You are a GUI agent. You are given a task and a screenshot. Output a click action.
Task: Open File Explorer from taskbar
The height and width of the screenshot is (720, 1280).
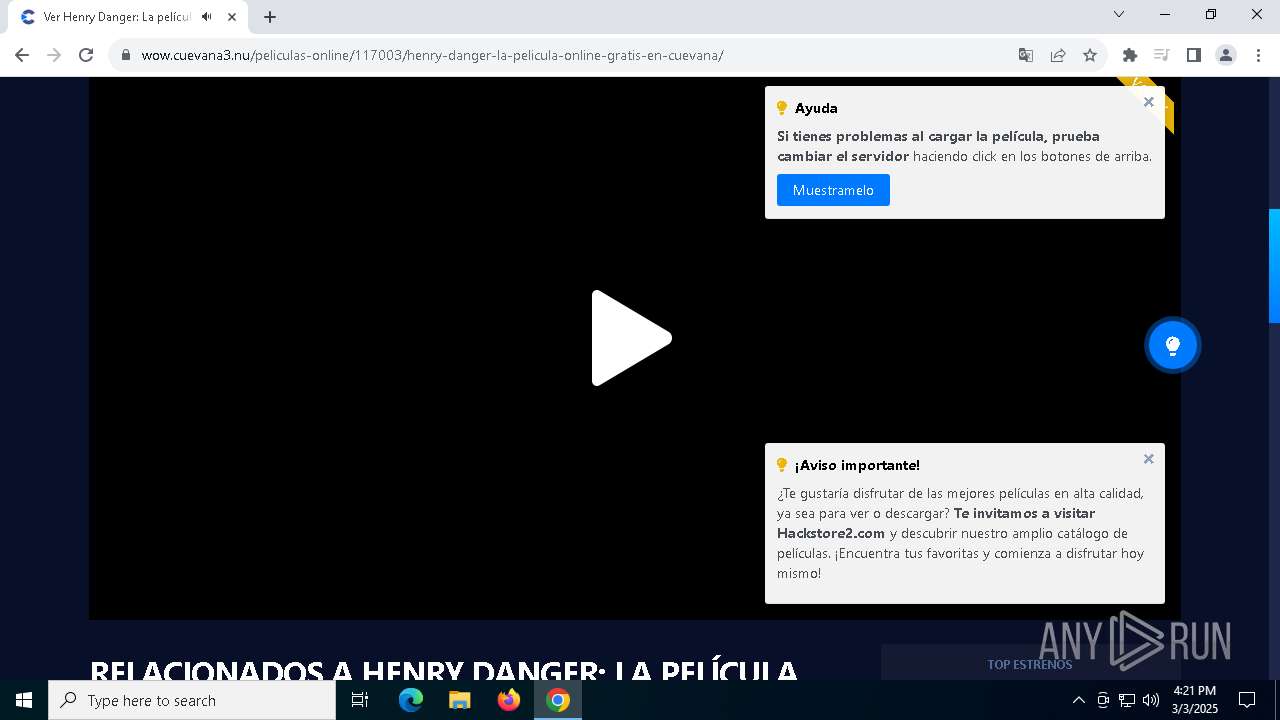coord(460,700)
